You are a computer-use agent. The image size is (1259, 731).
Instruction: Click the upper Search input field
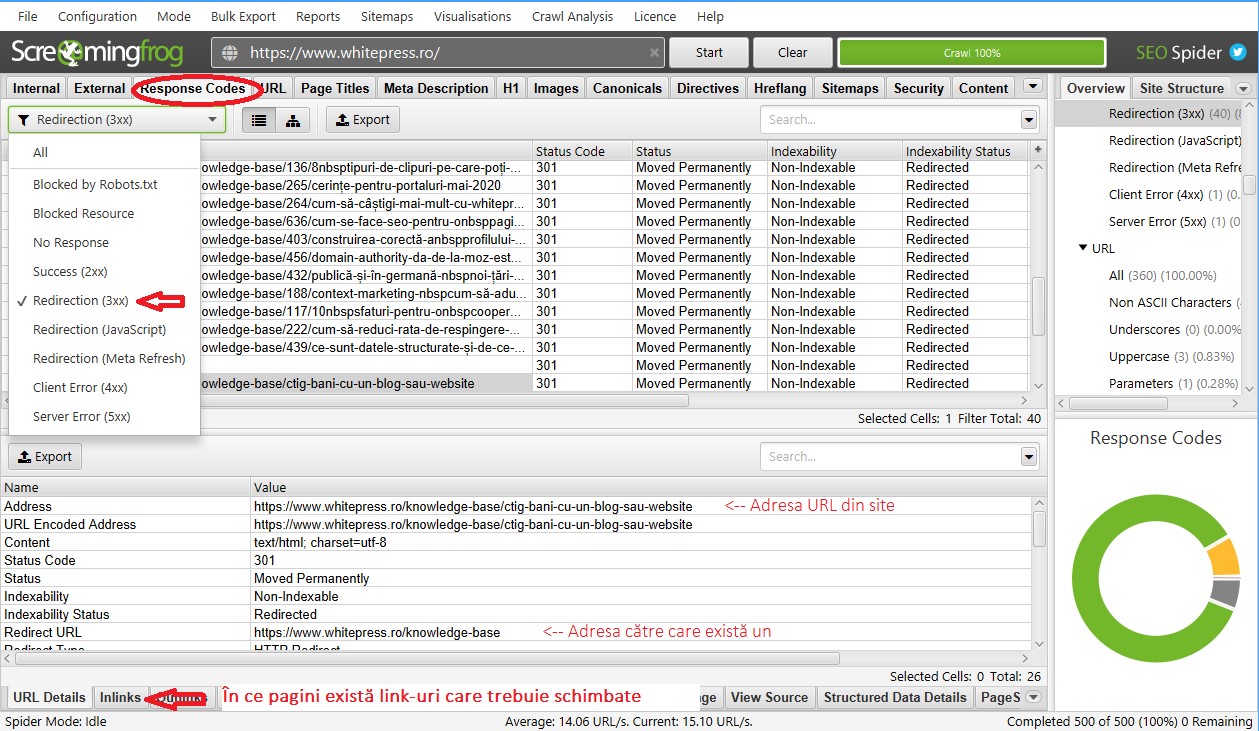pyautogui.click(x=890, y=120)
